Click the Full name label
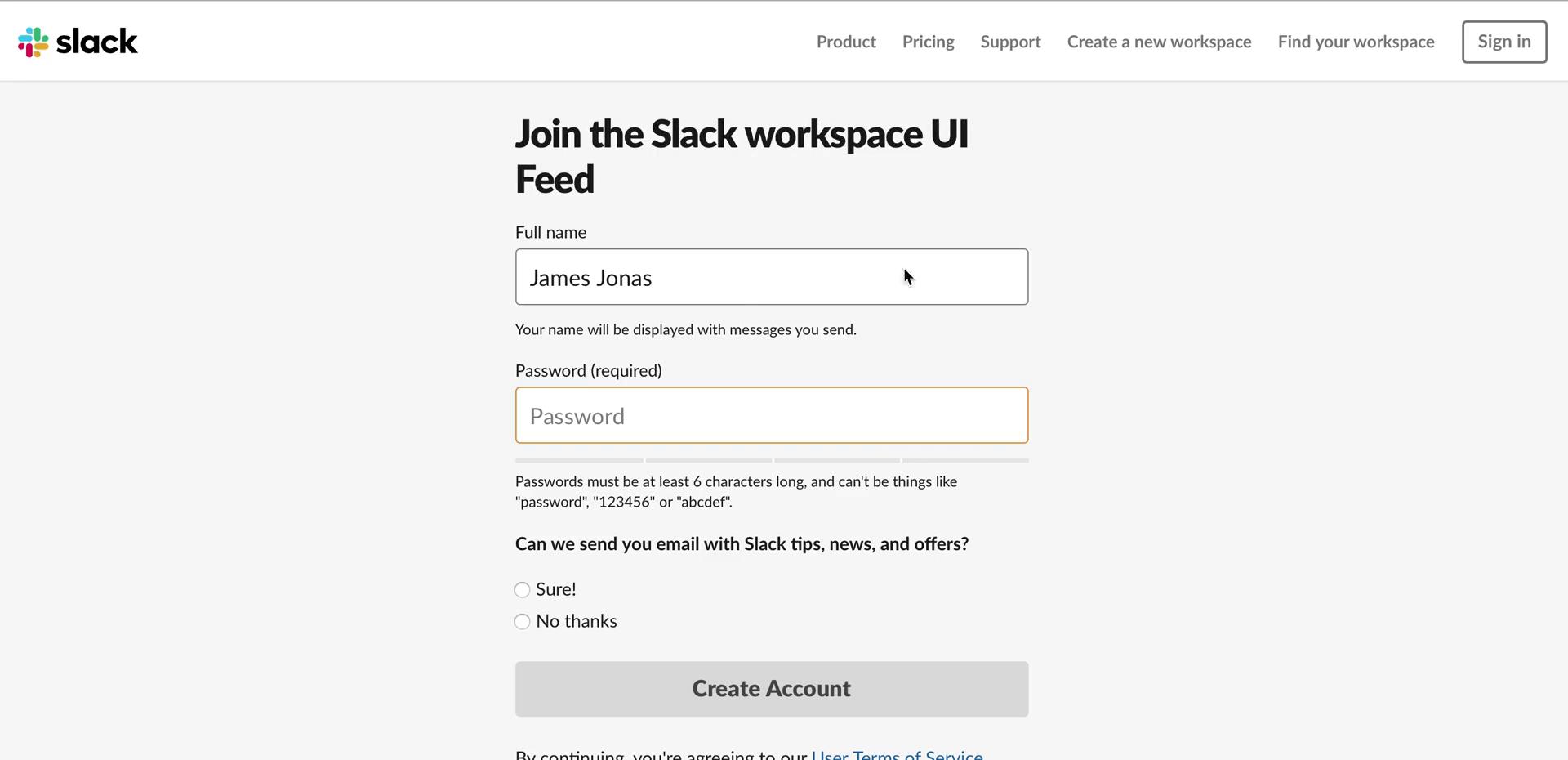The image size is (1568, 760). pyautogui.click(x=550, y=232)
